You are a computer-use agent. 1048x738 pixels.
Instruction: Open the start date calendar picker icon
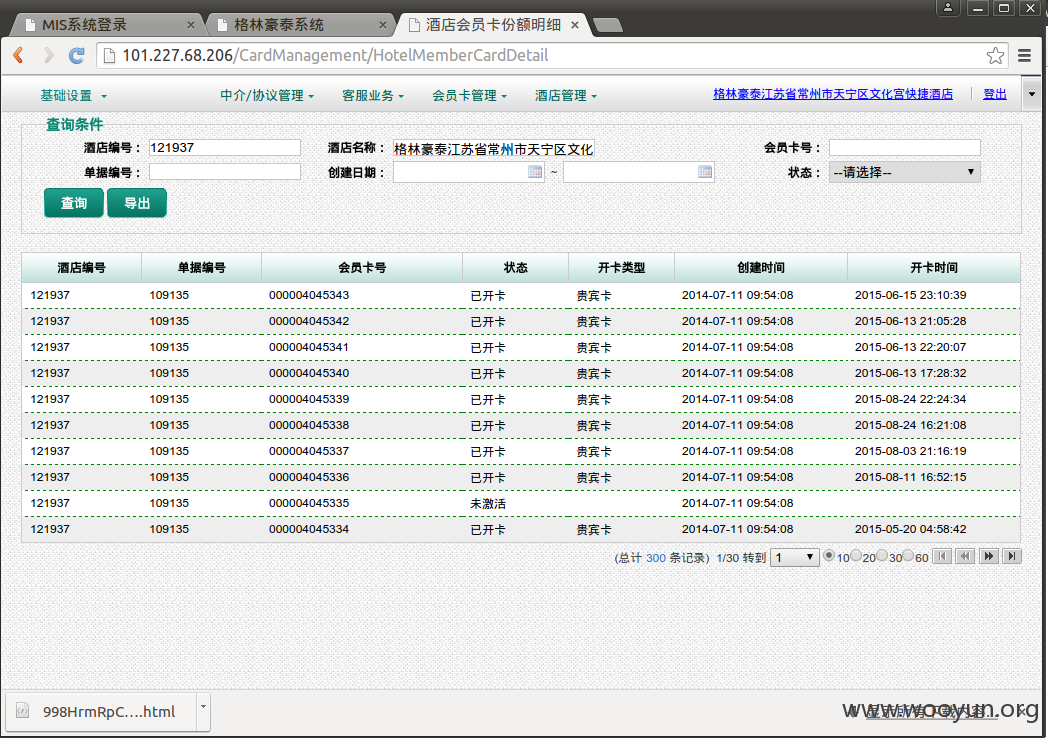coord(535,172)
